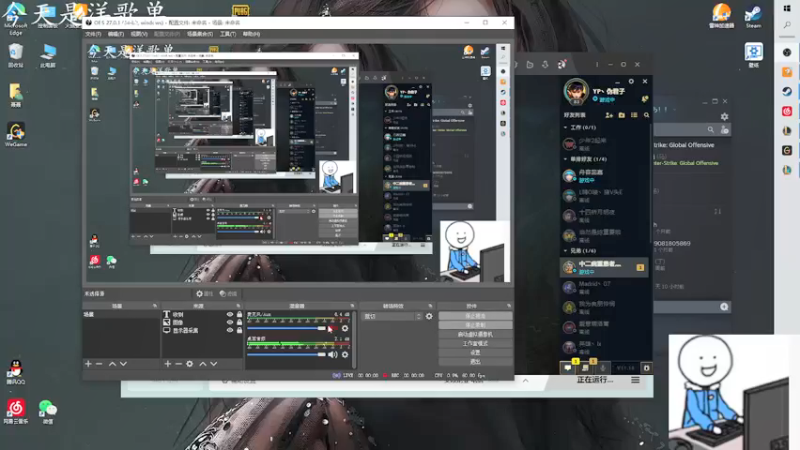Remove selected source with minus button
800x450 pixels.
pyautogui.click(x=179, y=364)
